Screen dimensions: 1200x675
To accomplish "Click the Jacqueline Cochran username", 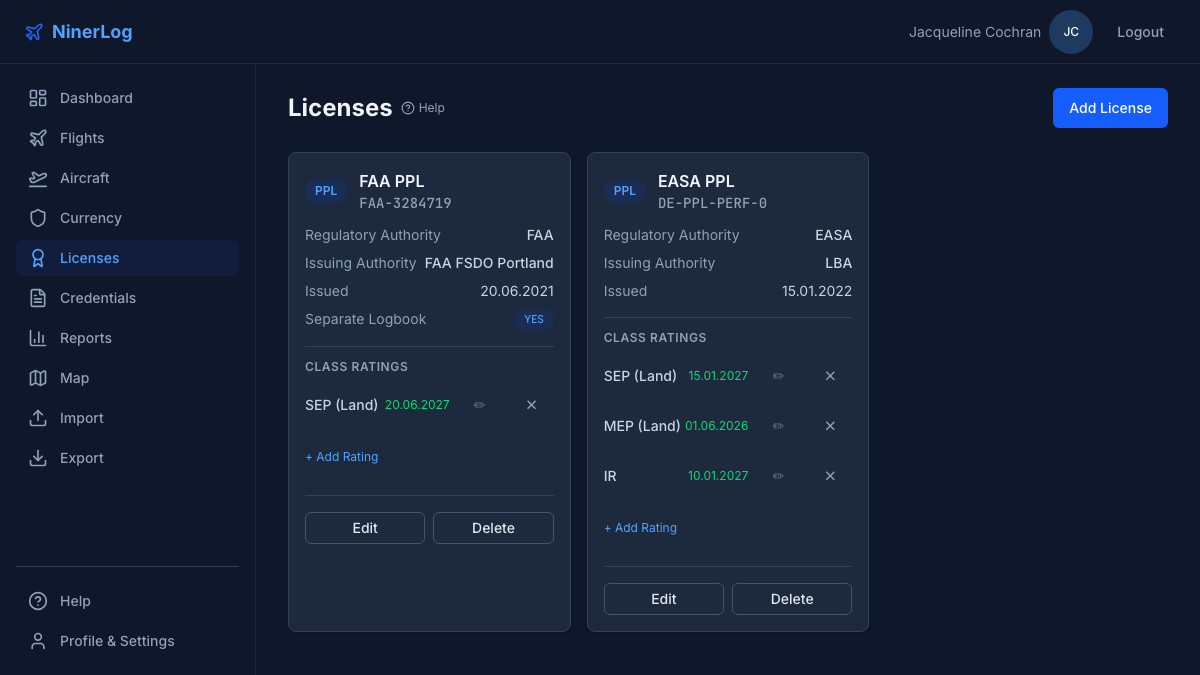I will pyautogui.click(x=975, y=32).
